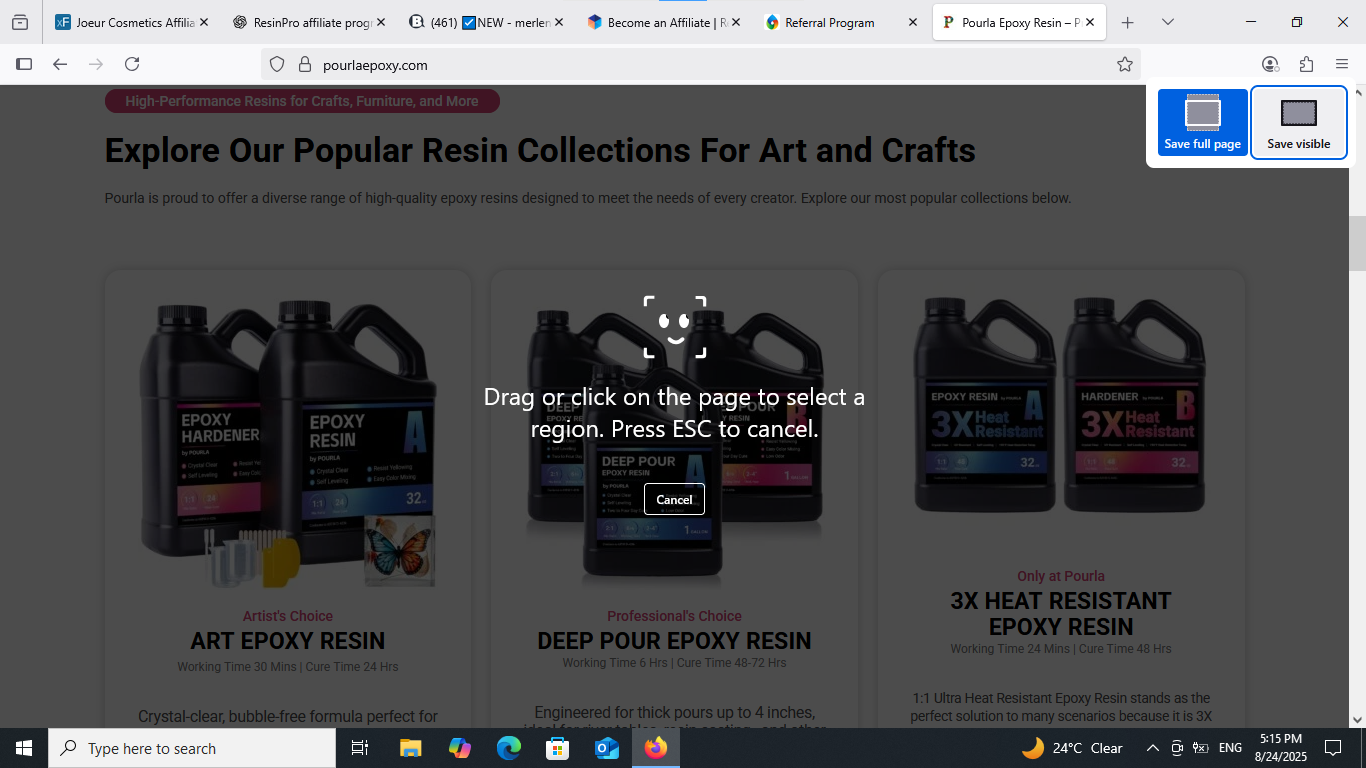The height and width of the screenshot is (768, 1366).
Task: Click the High-Performance Resins pill label
Action: (302, 101)
